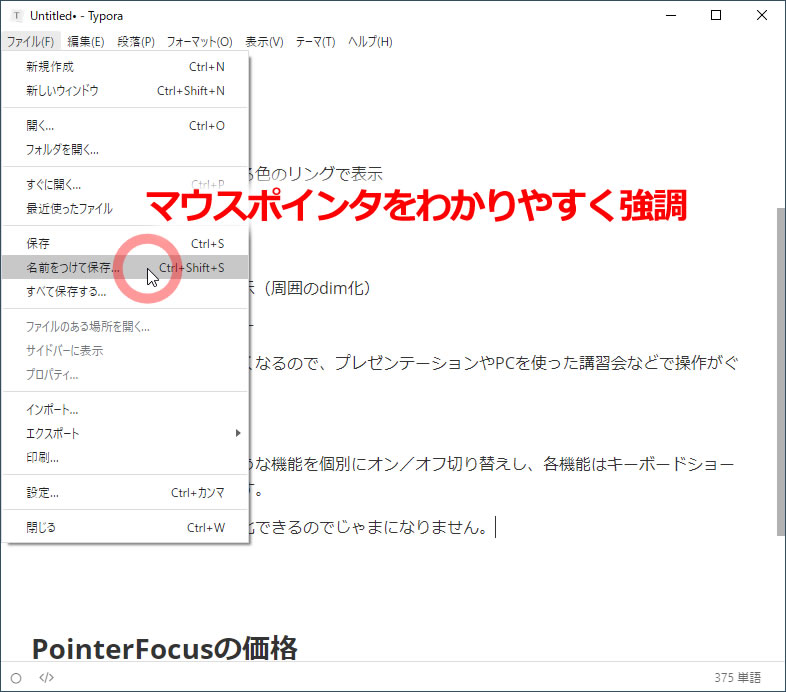Choose 印刷... menu entry
Screen dimensions: 786x692
coord(125,457)
